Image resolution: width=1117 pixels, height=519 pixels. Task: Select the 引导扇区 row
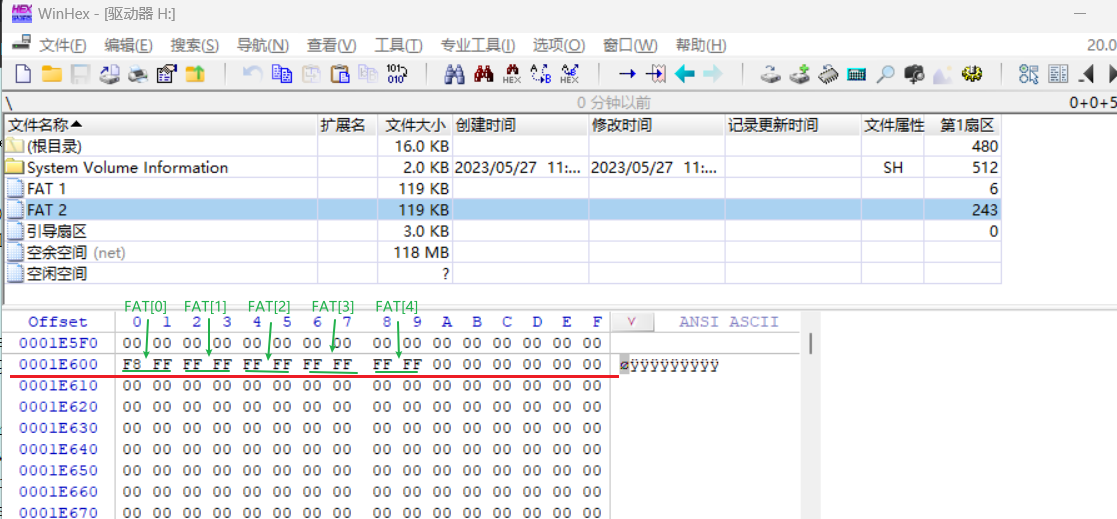502,231
